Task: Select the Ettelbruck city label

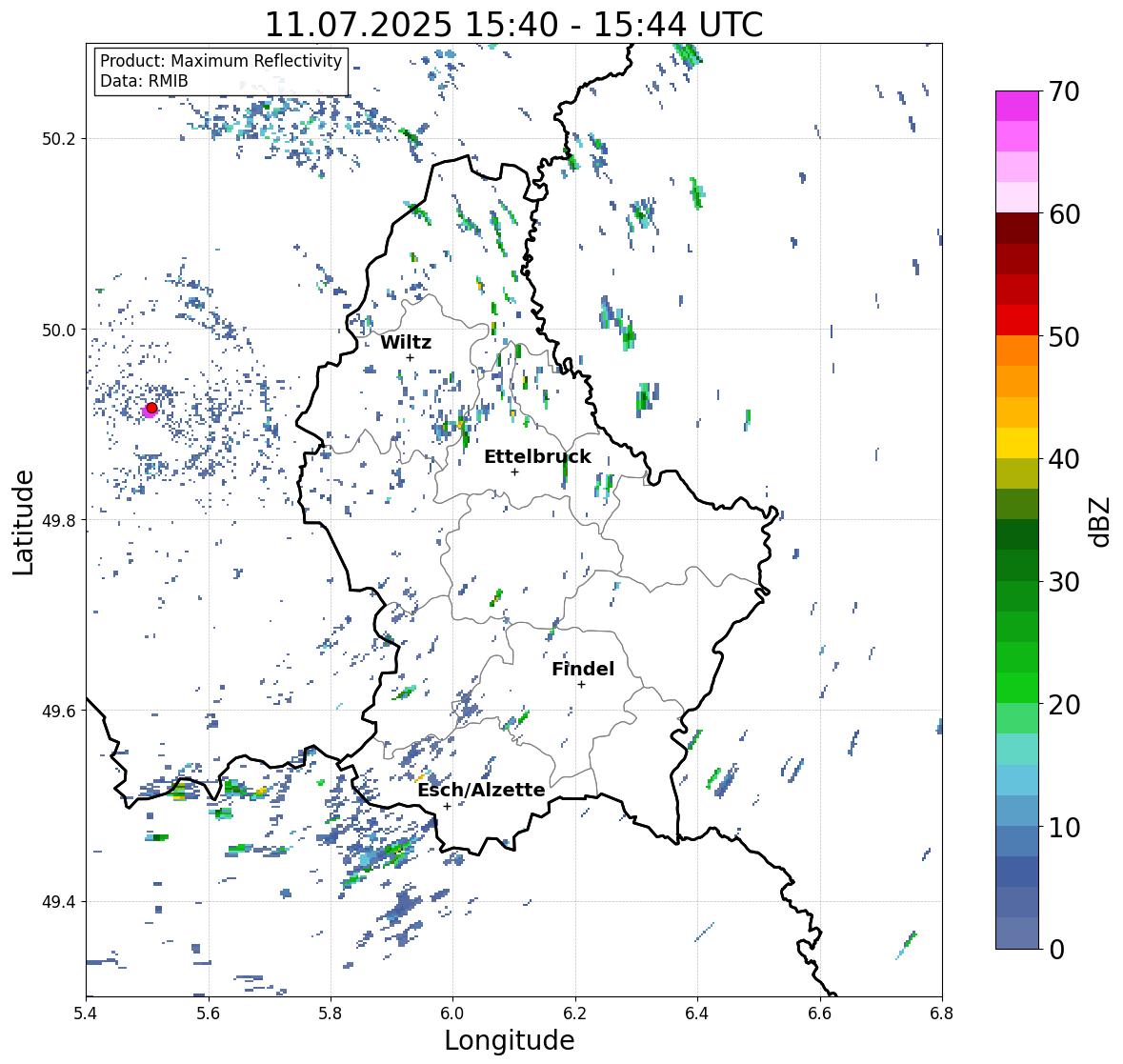Action: pos(537,456)
